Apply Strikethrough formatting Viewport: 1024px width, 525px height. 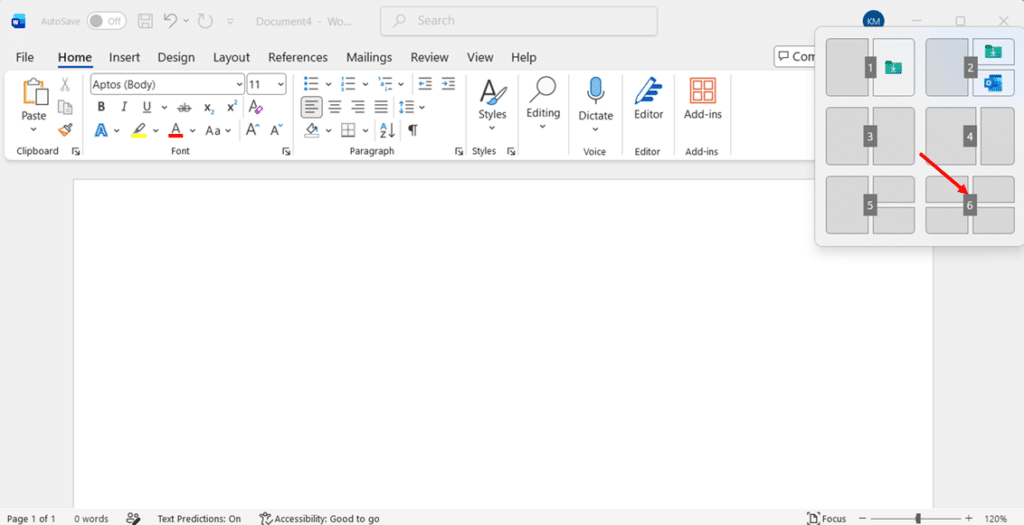pyautogui.click(x=185, y=107)
